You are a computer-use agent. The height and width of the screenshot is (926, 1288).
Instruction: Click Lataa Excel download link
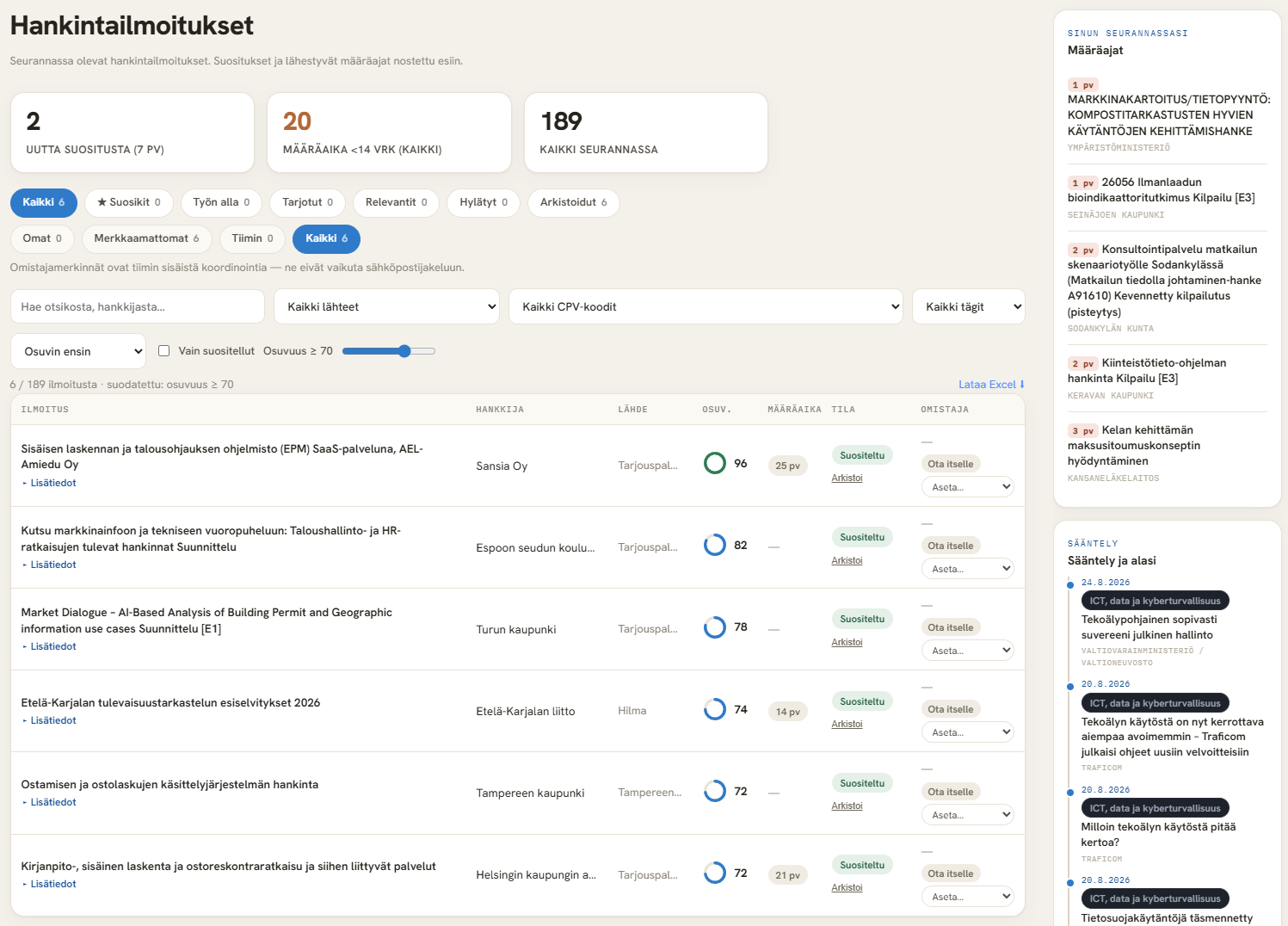[x=991, y=385]
